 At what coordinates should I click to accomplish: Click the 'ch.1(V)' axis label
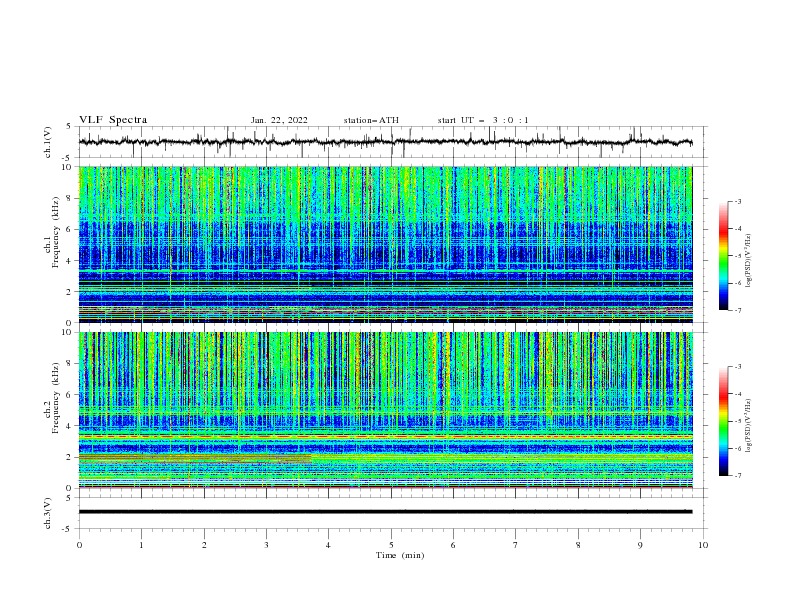click(48, 142)
